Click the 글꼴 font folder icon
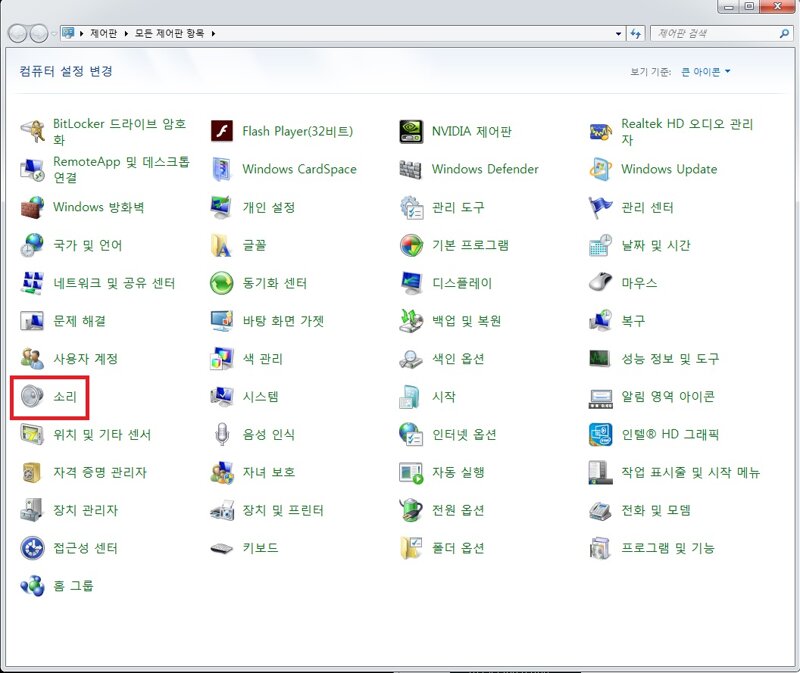Image resolution: width=800 pixels, height=673 pixels. tap(222, 245)
